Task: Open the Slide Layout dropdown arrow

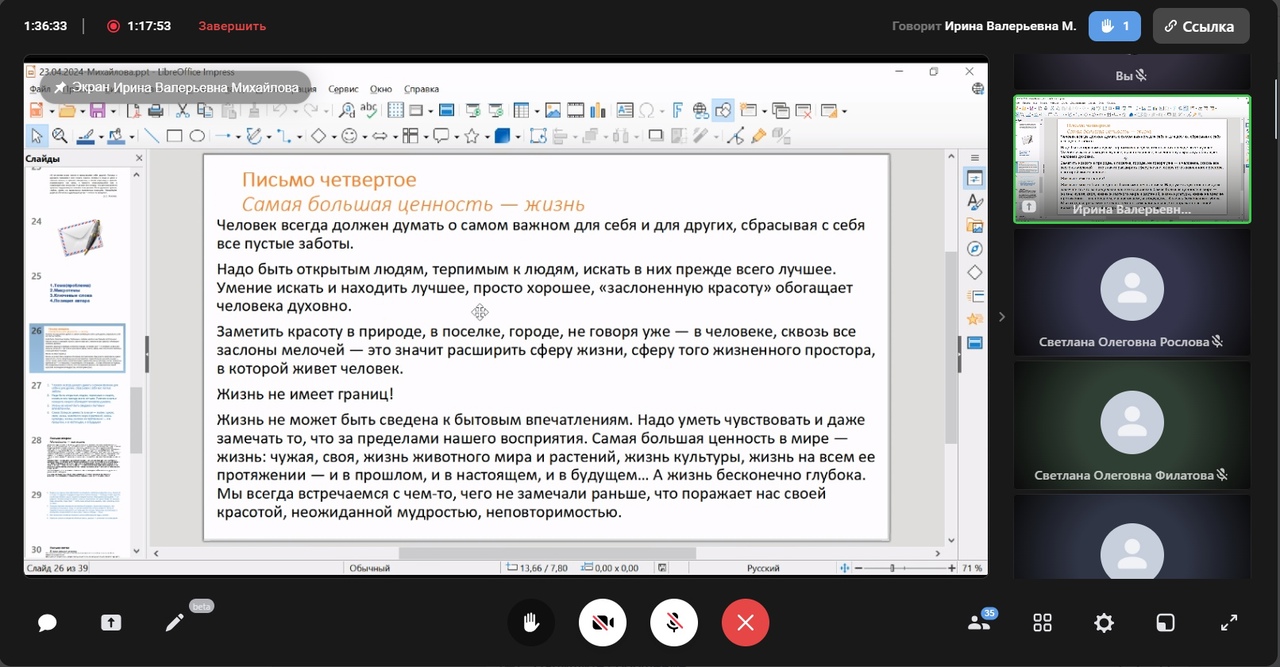Action: 844,111
